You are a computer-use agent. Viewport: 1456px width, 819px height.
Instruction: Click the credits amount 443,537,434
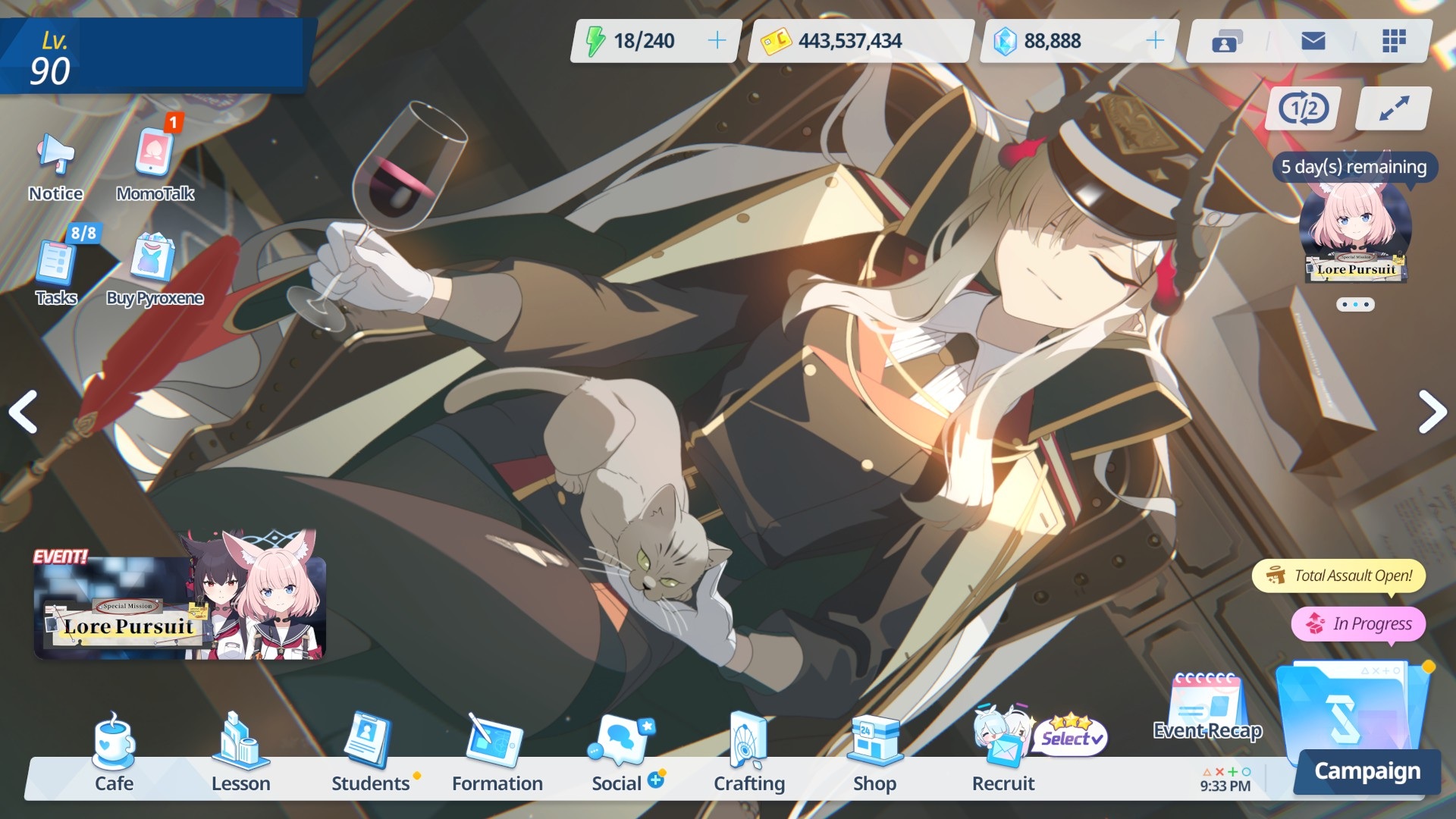(x=850, y=41)
